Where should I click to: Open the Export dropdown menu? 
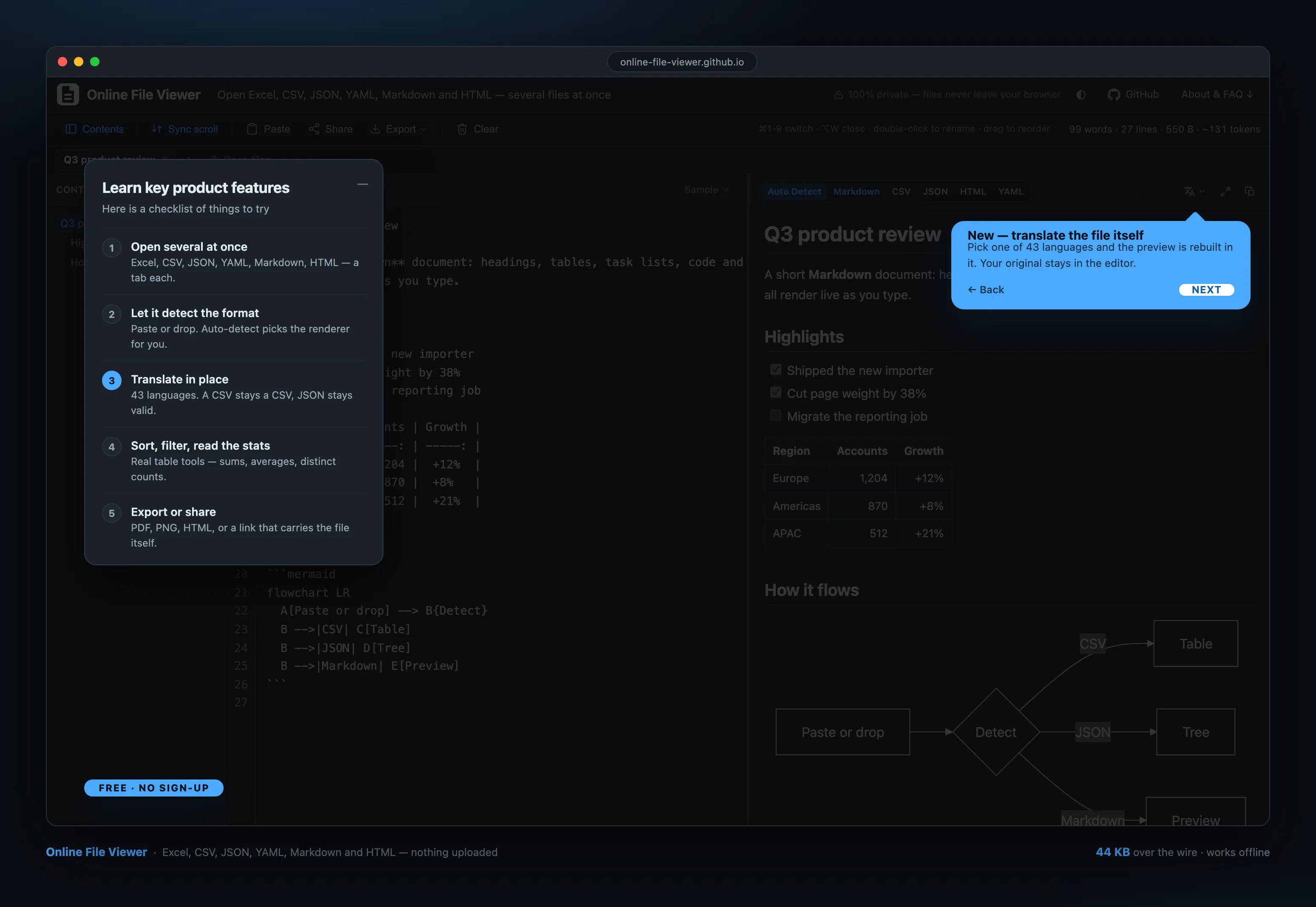point(398,129)
